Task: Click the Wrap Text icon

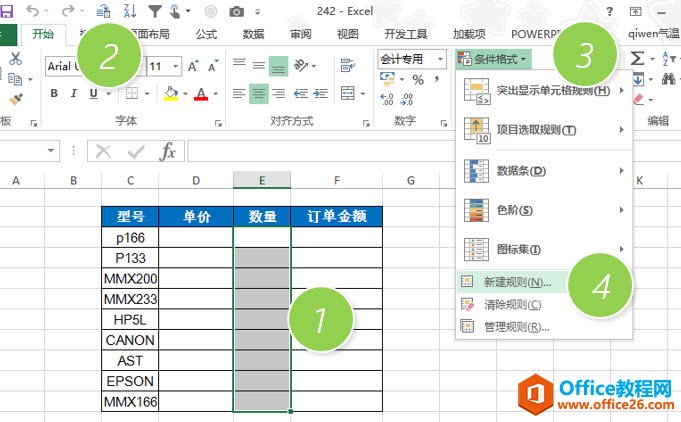Action: (347, 66)
